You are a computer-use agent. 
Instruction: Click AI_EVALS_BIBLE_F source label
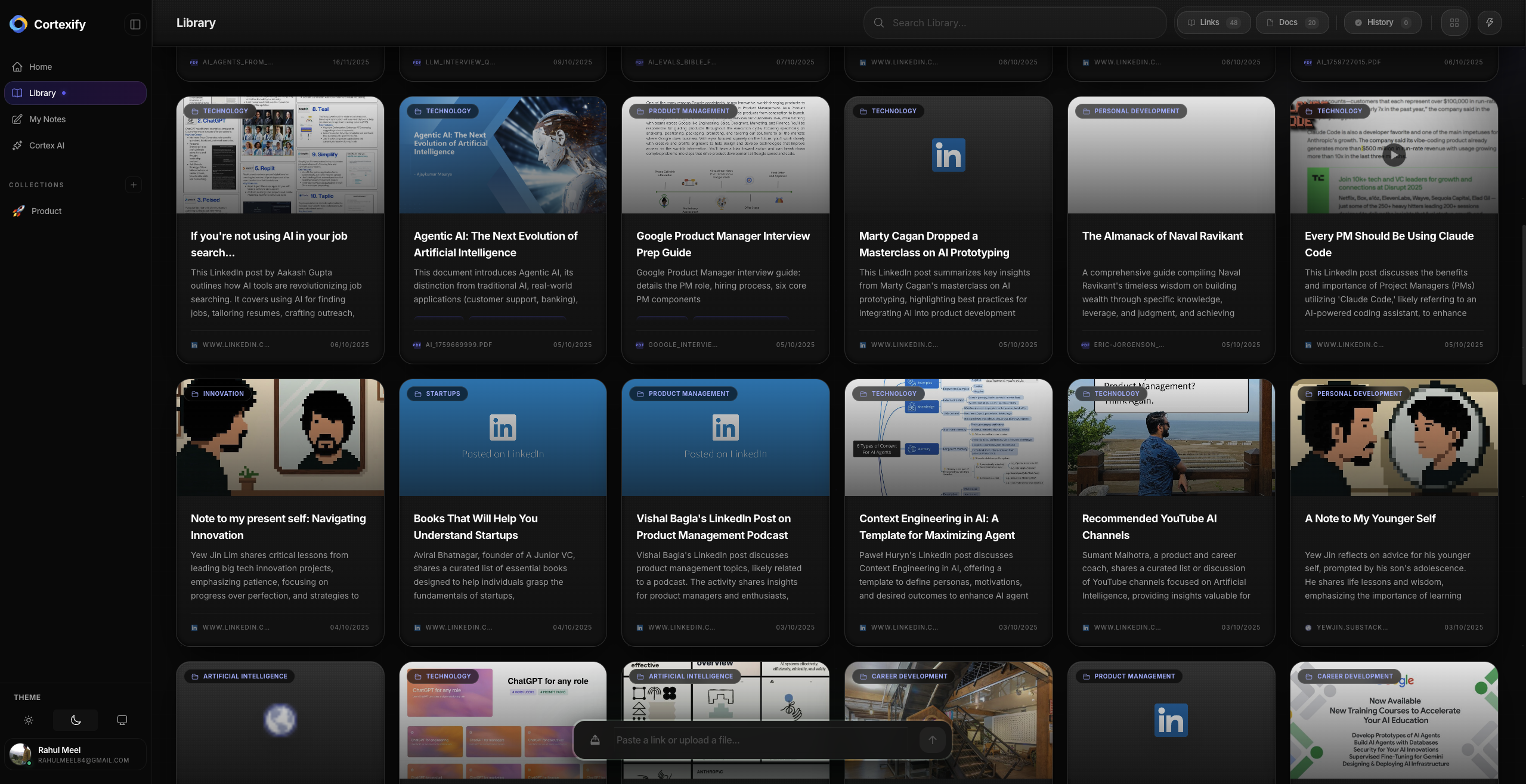(x=682, y=62)
